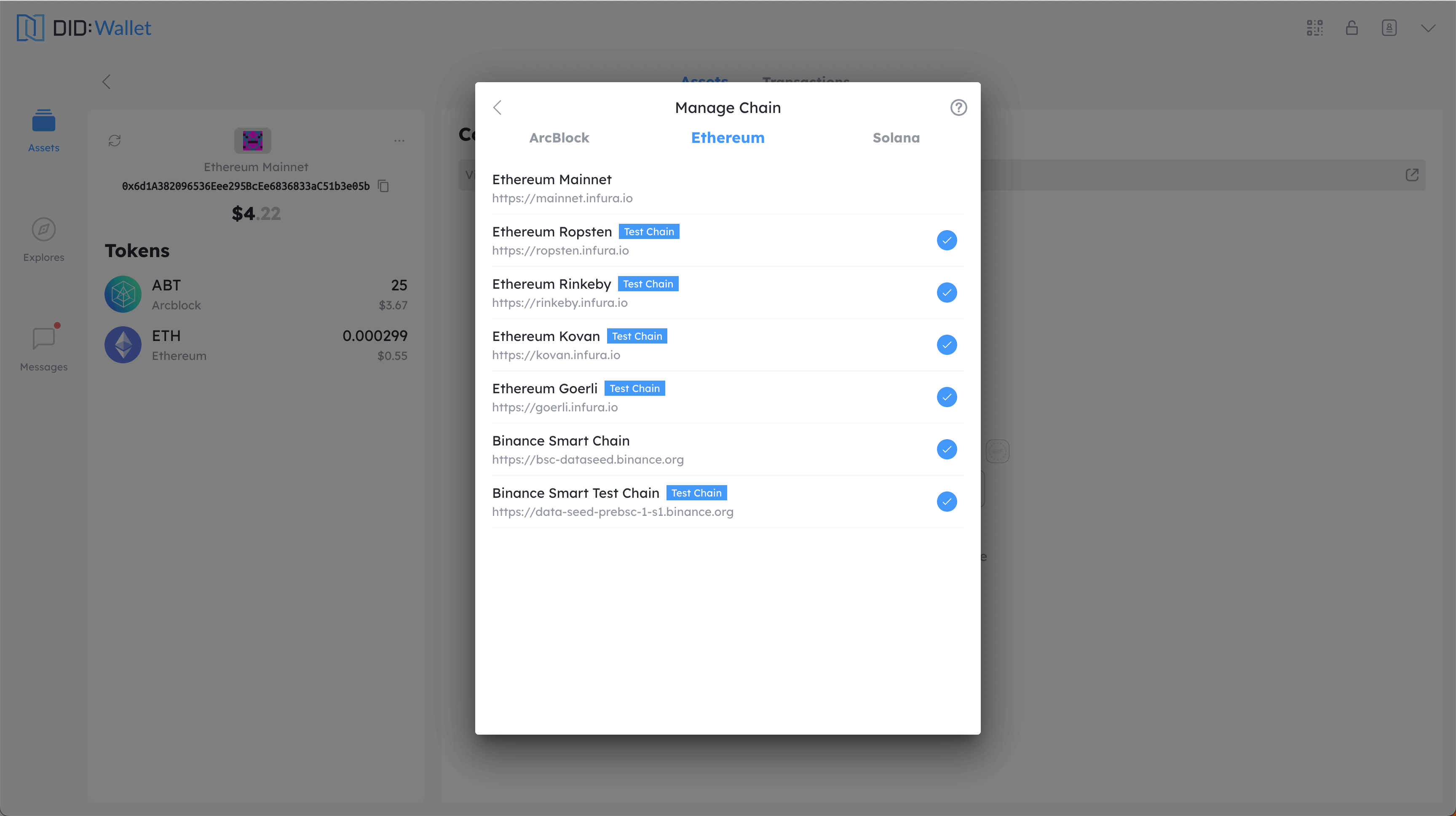Viewport: 1456px width, 816px height.
Task: Open the account three-dots menu
Action: tap(400, 140)
